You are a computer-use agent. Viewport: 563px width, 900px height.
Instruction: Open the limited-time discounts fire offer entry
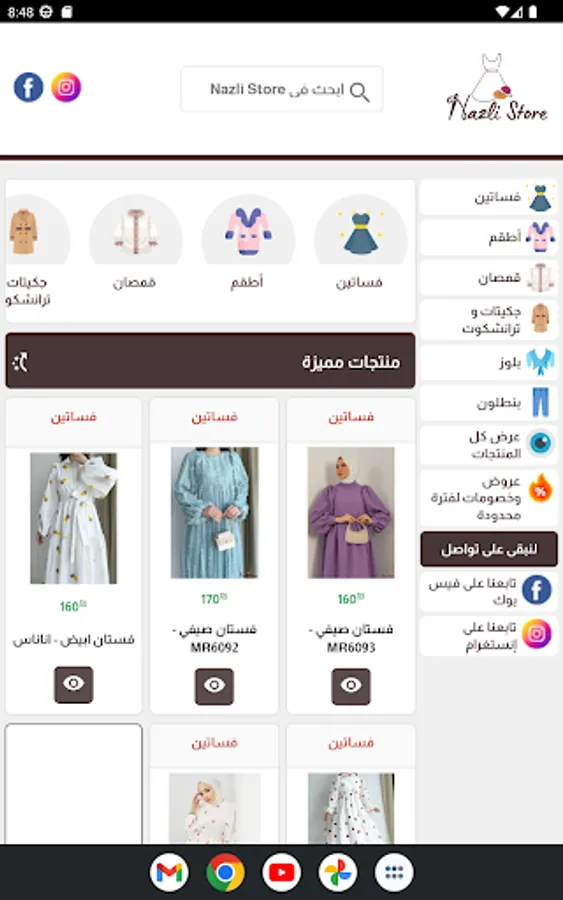click(x=489, y=498)
